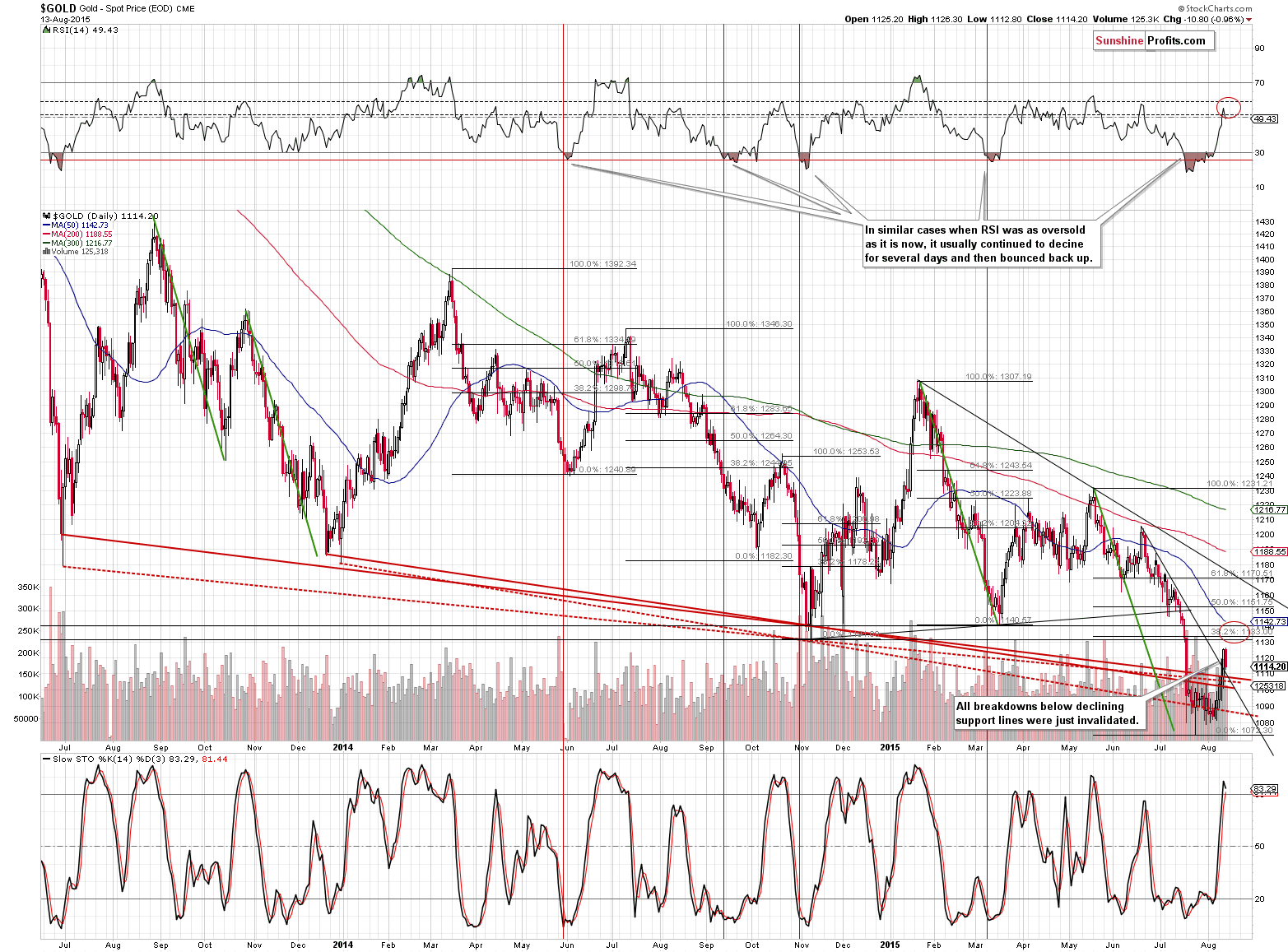This screenshot has width=1288, height=952.
Task: Click the © StockCharts.com credit text
Action: [1213, 7]
